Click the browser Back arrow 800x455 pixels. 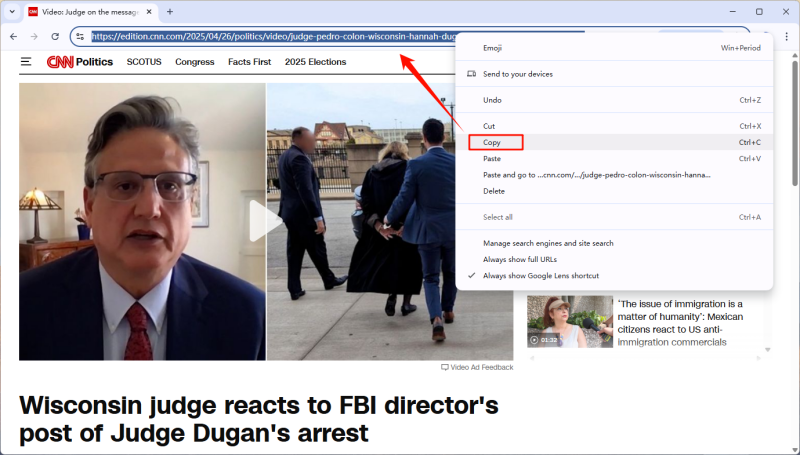click(13, 36)
